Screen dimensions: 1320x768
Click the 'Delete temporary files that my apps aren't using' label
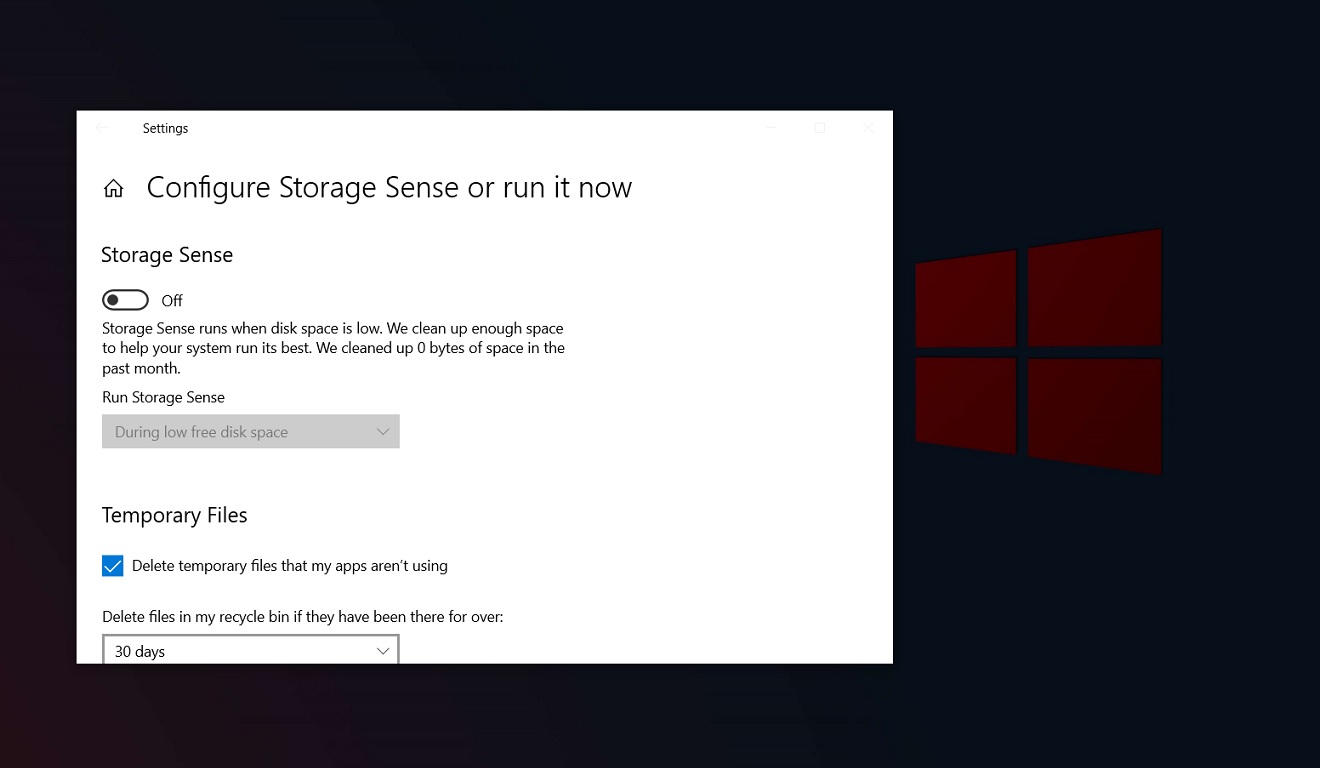pos(290,566)
